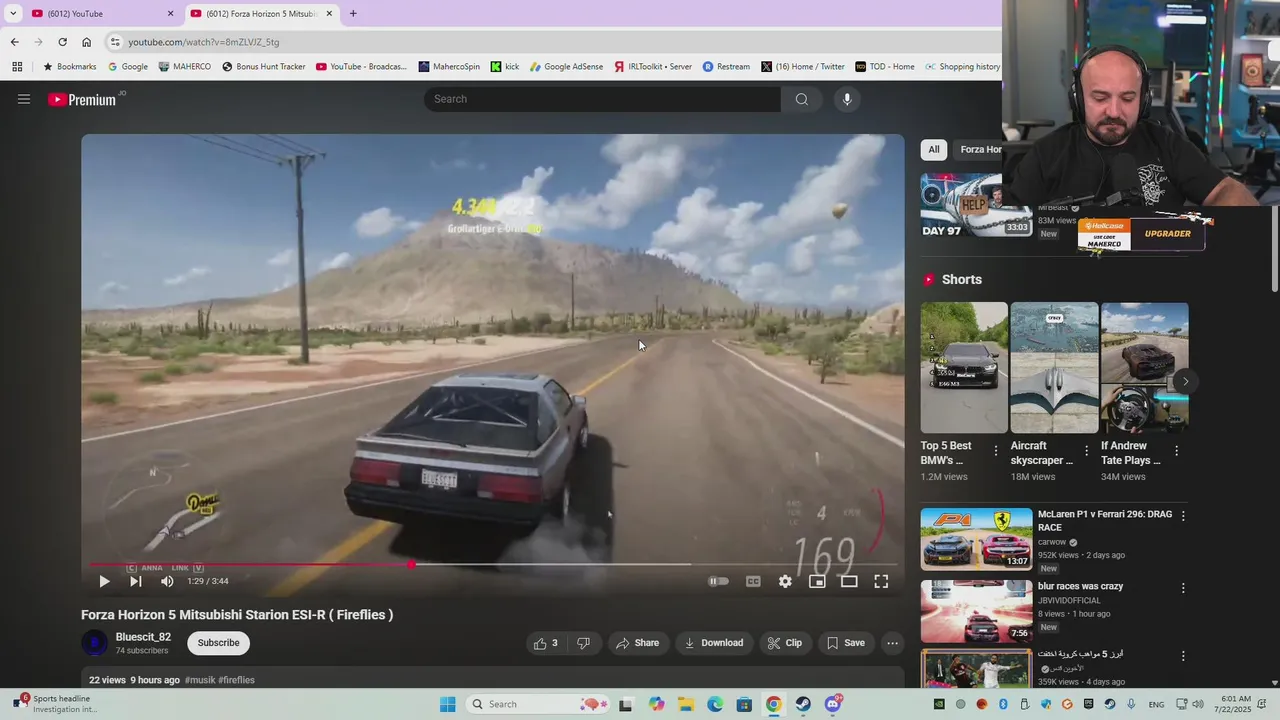The width and height of the screenshot is (1280, 720).
Task: Share this video
Action: (x=637, y=643)
